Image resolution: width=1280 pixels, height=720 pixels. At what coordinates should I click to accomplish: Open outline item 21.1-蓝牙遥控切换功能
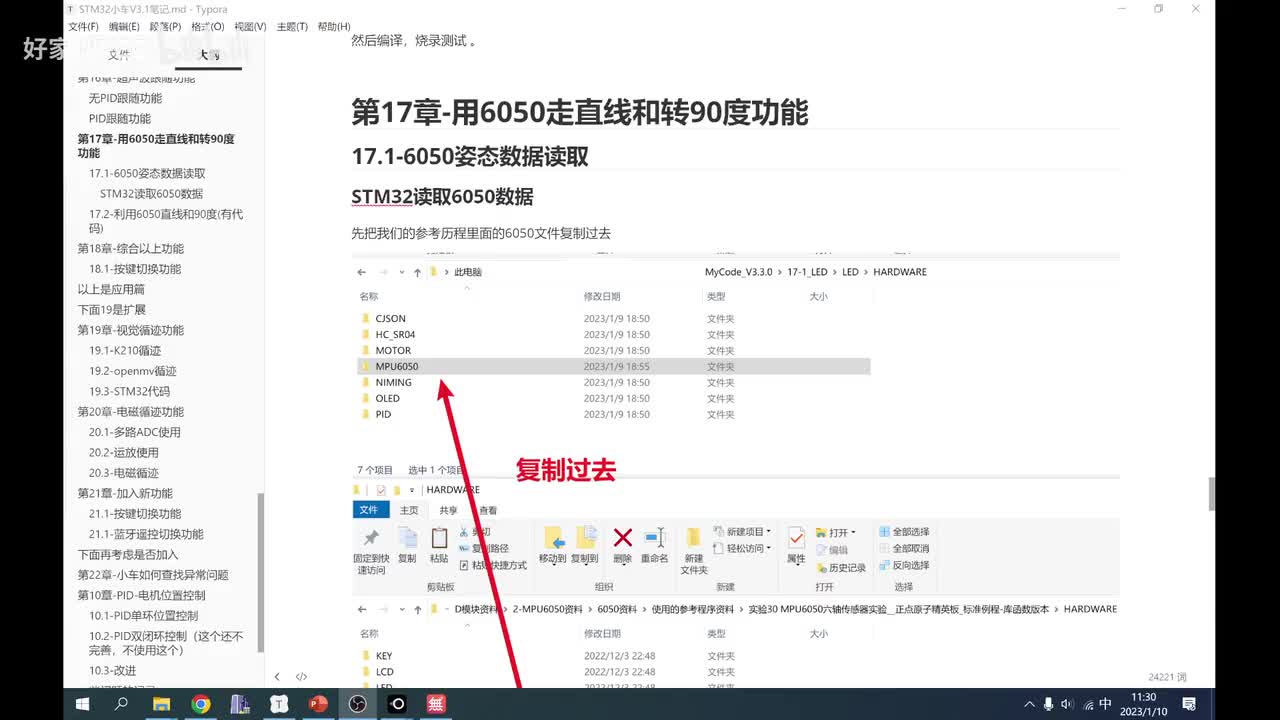pos(146,534)
